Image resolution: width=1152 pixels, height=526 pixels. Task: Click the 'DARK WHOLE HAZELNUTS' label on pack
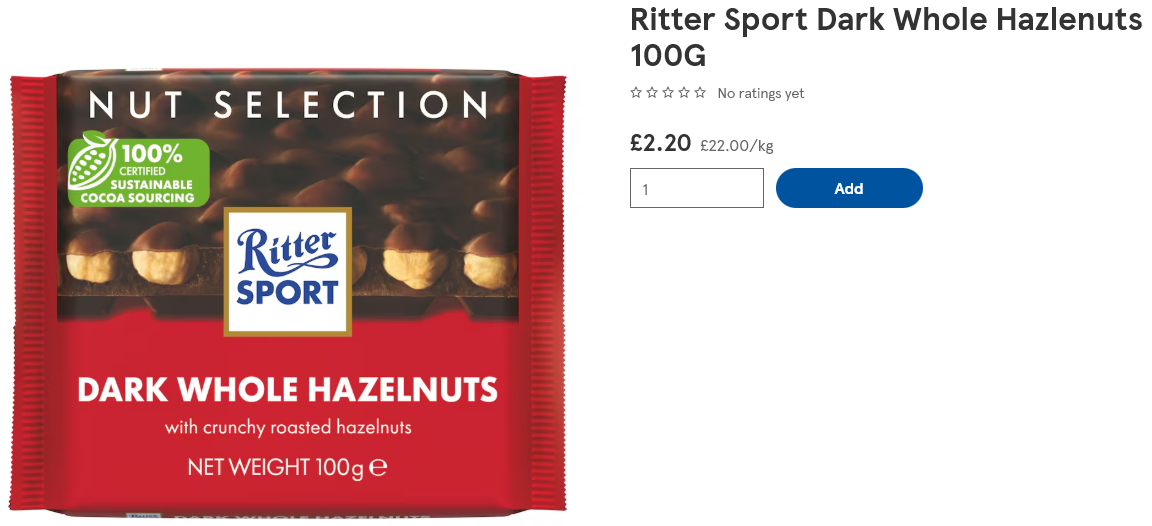287,390
